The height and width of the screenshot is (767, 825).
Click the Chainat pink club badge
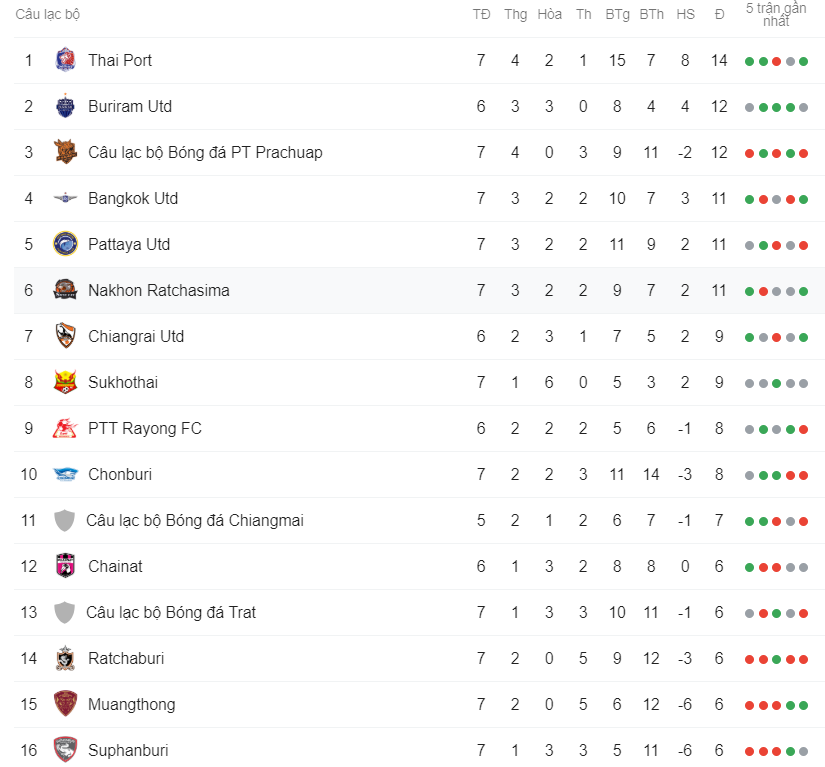pyautogui.click(x=65, y=566)
